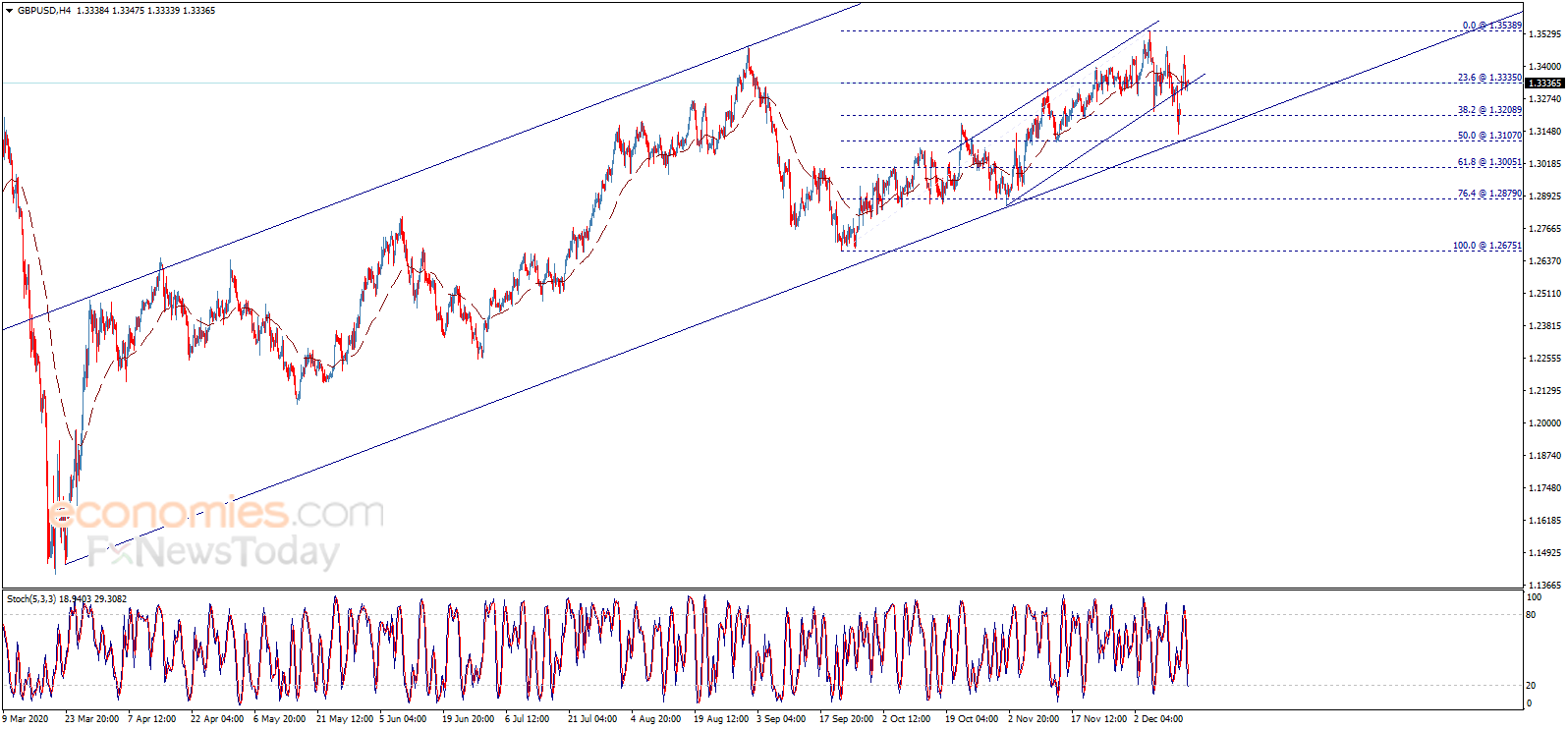This screenshot has height=730, width=1568.
Task: Click time axis label 7 Apr 12:00
Action: click(x=151, y=719)
